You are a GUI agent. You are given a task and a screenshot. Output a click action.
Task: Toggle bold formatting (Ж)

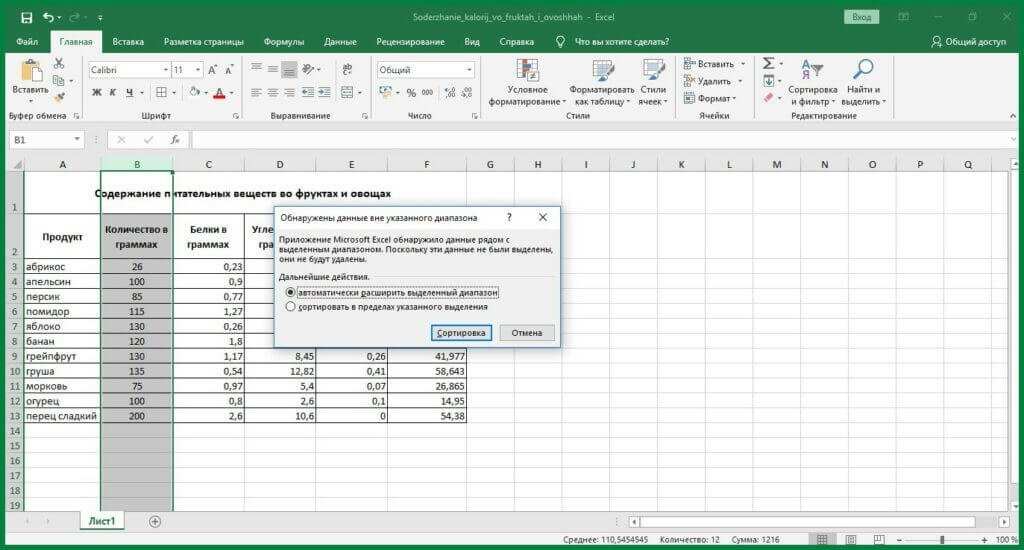pyautogui.click(x=97, y=92)
